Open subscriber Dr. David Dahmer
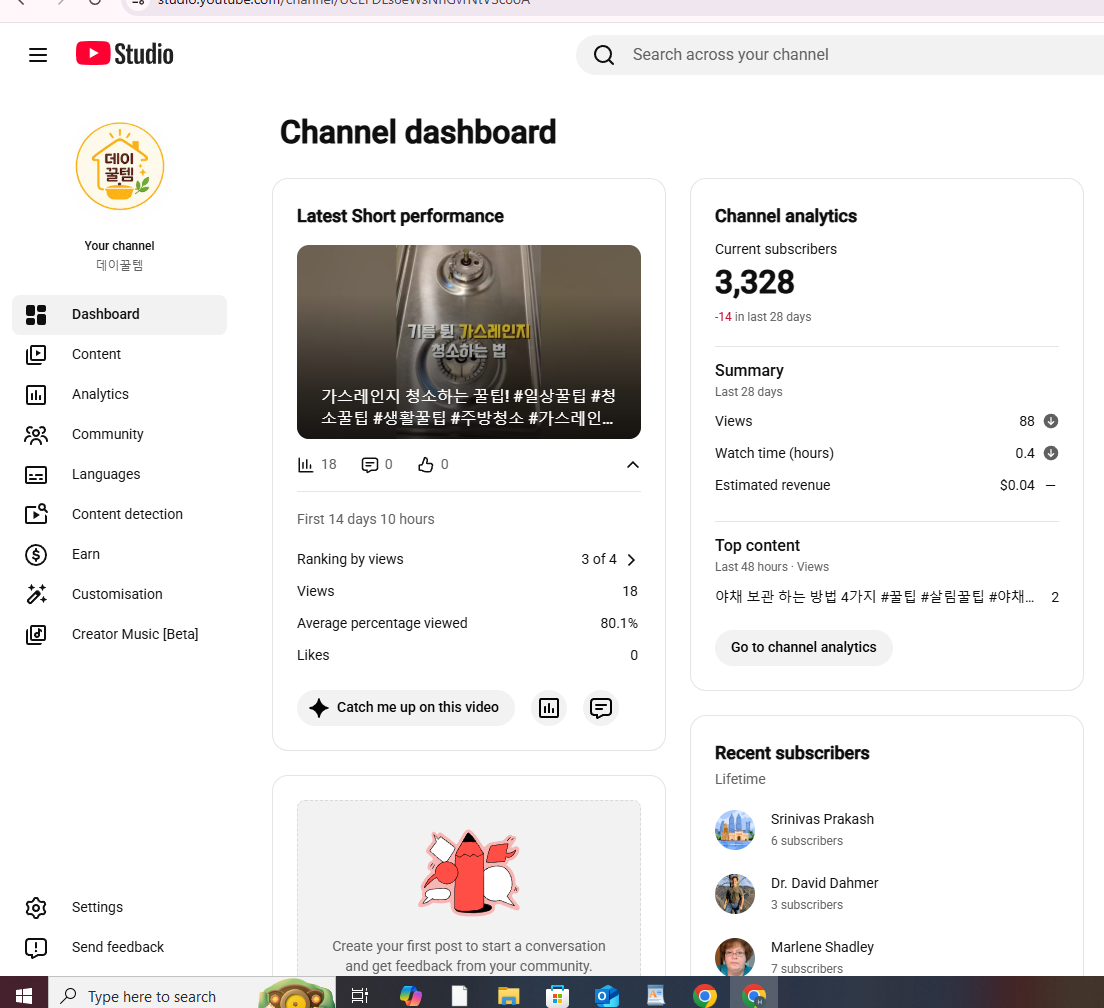This screenshot has width=1104, height=1008. click(824, 883)
